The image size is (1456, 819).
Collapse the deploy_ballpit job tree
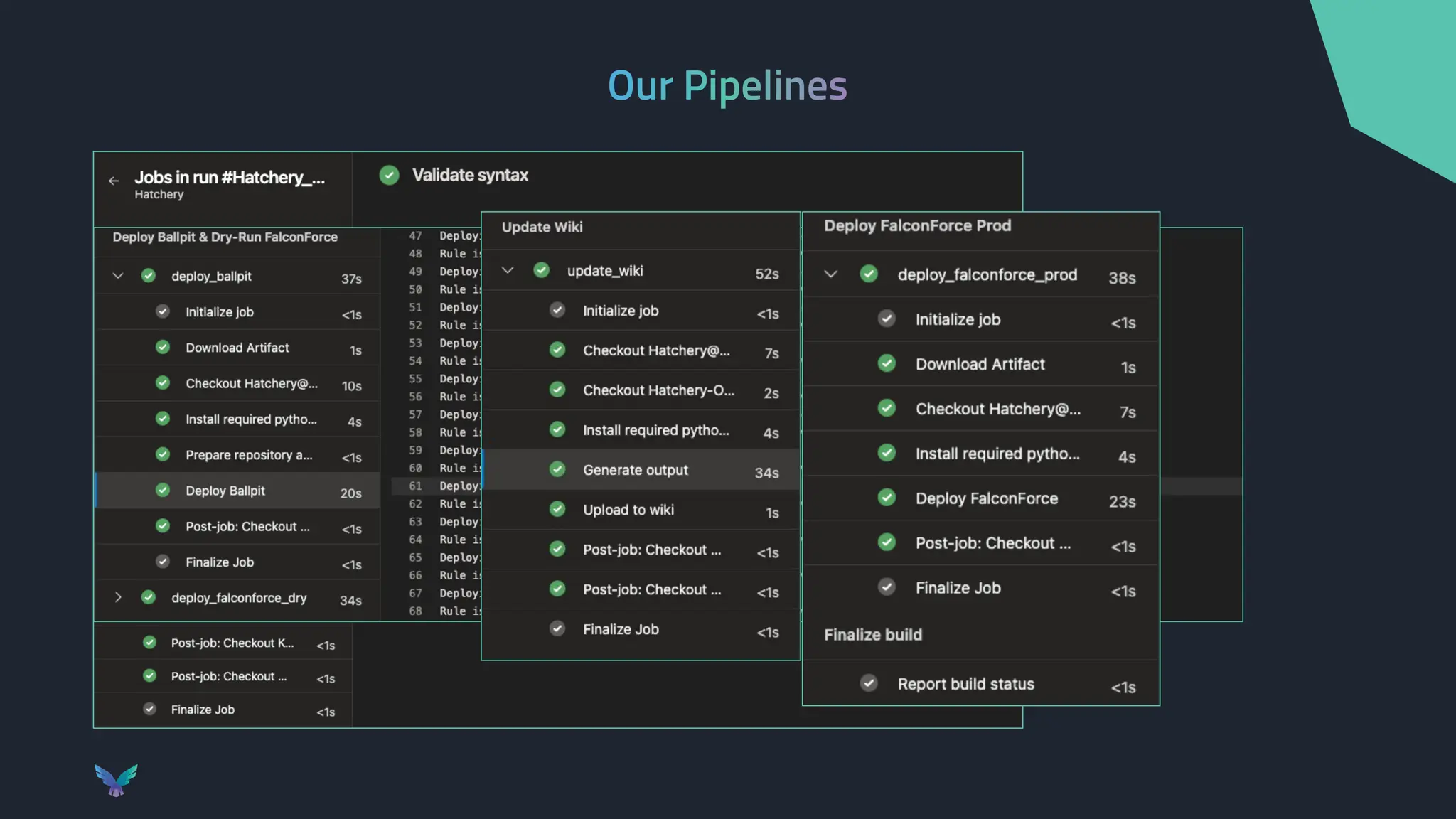[118, 276]
